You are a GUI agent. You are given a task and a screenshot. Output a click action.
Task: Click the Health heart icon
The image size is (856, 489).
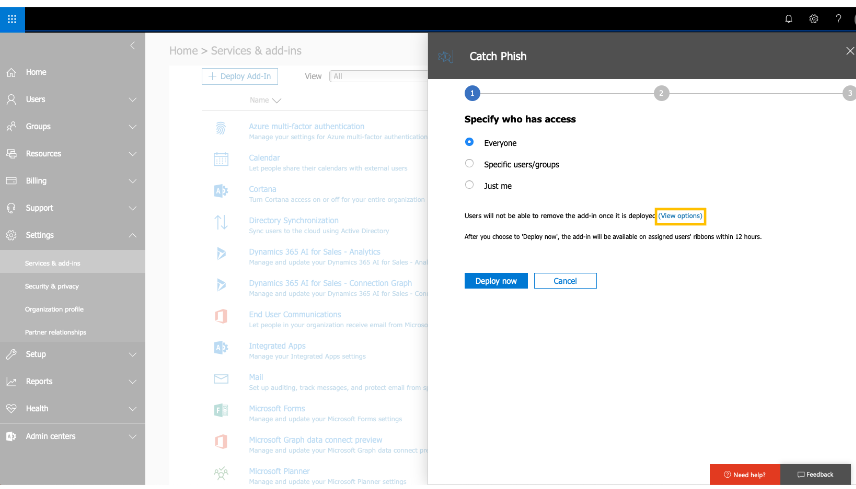point(11,408)
